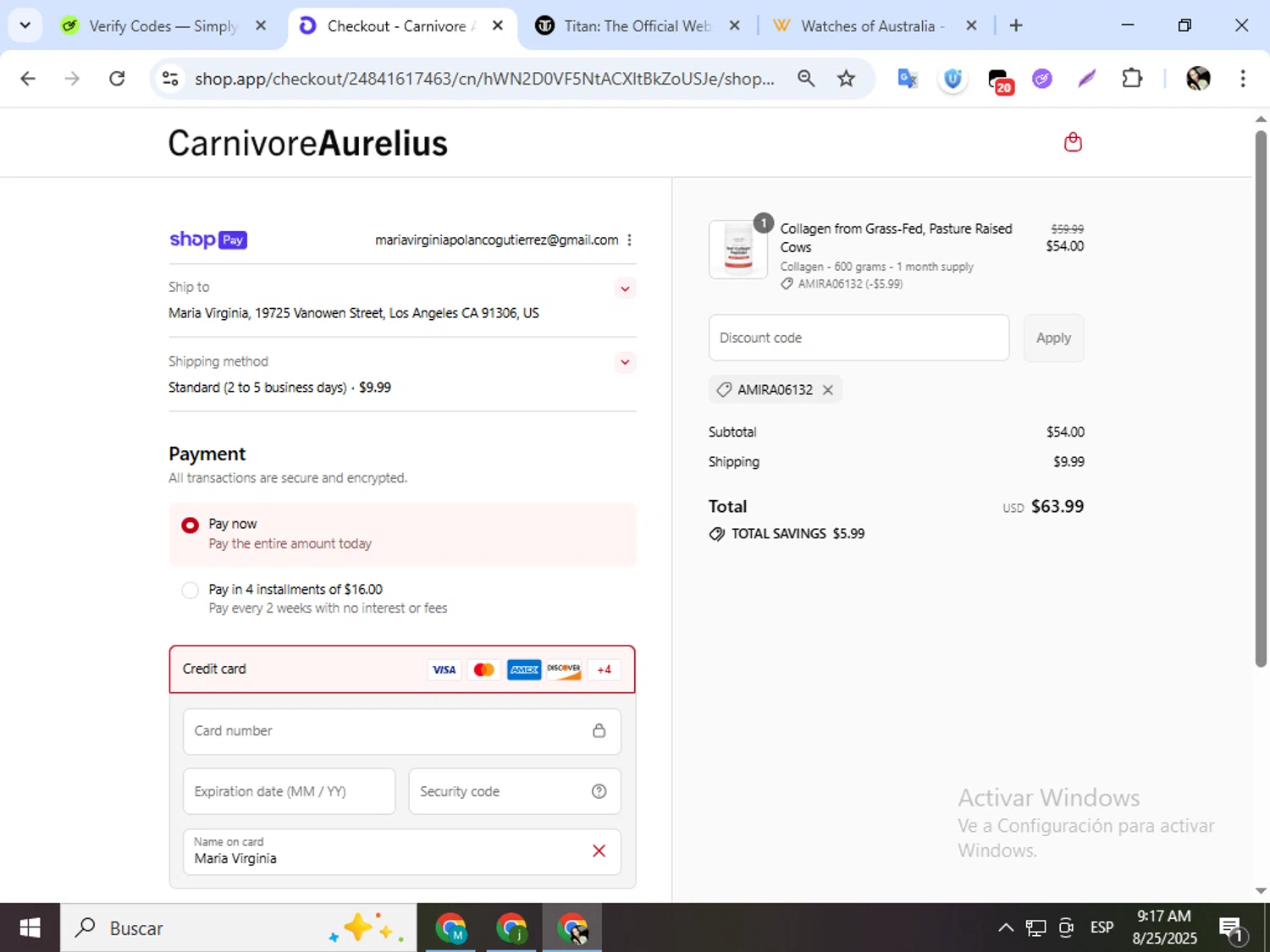Open the taskbar clock showing 9:17 AM
This screenshot has height=952, width=1270.
[x=1164, y=927]
